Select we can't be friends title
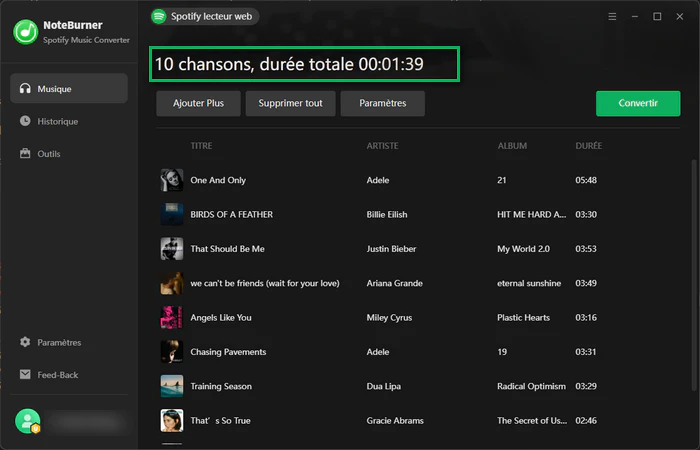This screenshot has height=450, width=700. click(265, 283)
